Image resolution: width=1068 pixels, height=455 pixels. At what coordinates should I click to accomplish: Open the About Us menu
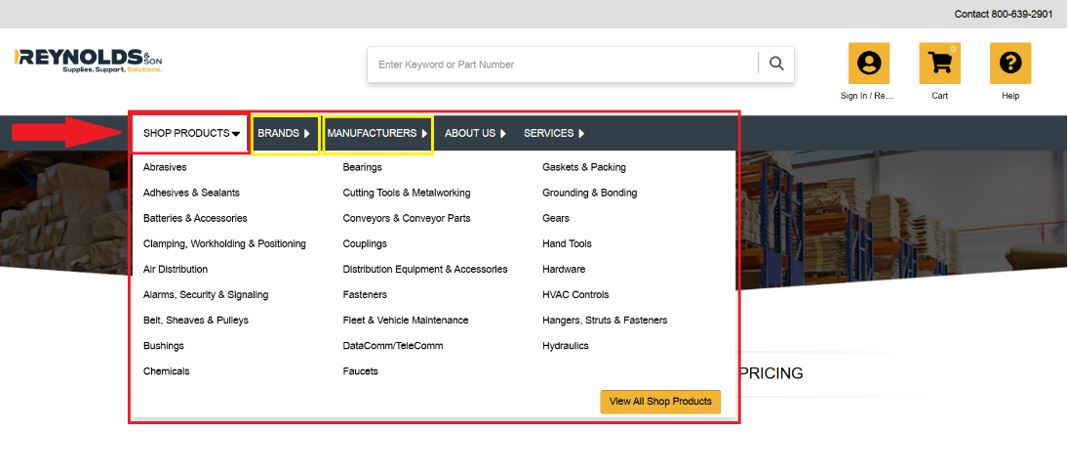pos(475,133)
